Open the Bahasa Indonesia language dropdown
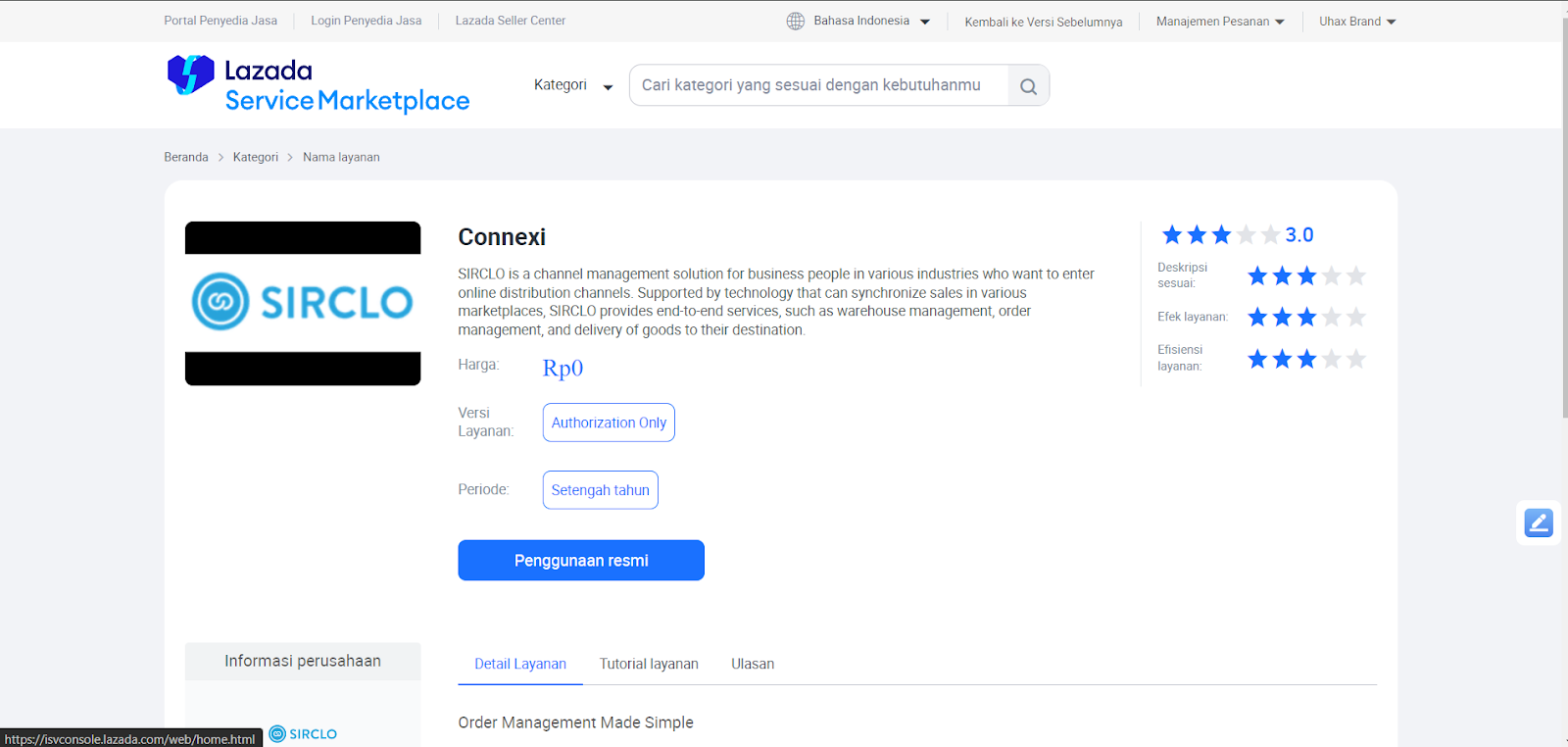1568x747 pixels. [x=871, y=21]
